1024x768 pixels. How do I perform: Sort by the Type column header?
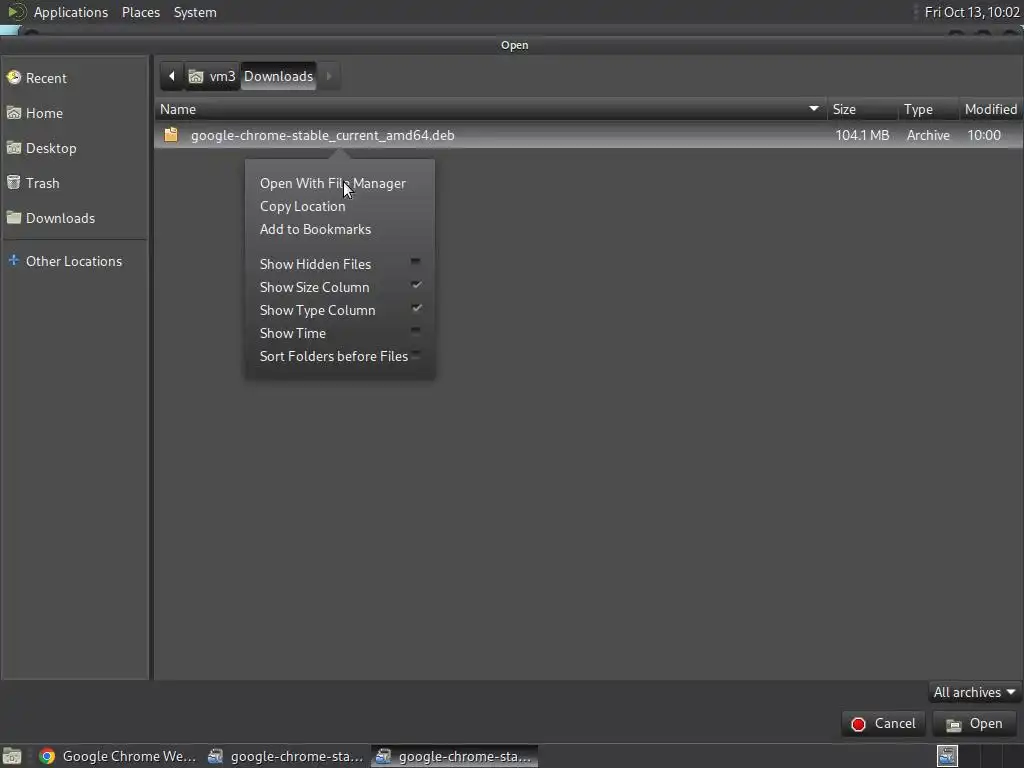pos(928,109)
